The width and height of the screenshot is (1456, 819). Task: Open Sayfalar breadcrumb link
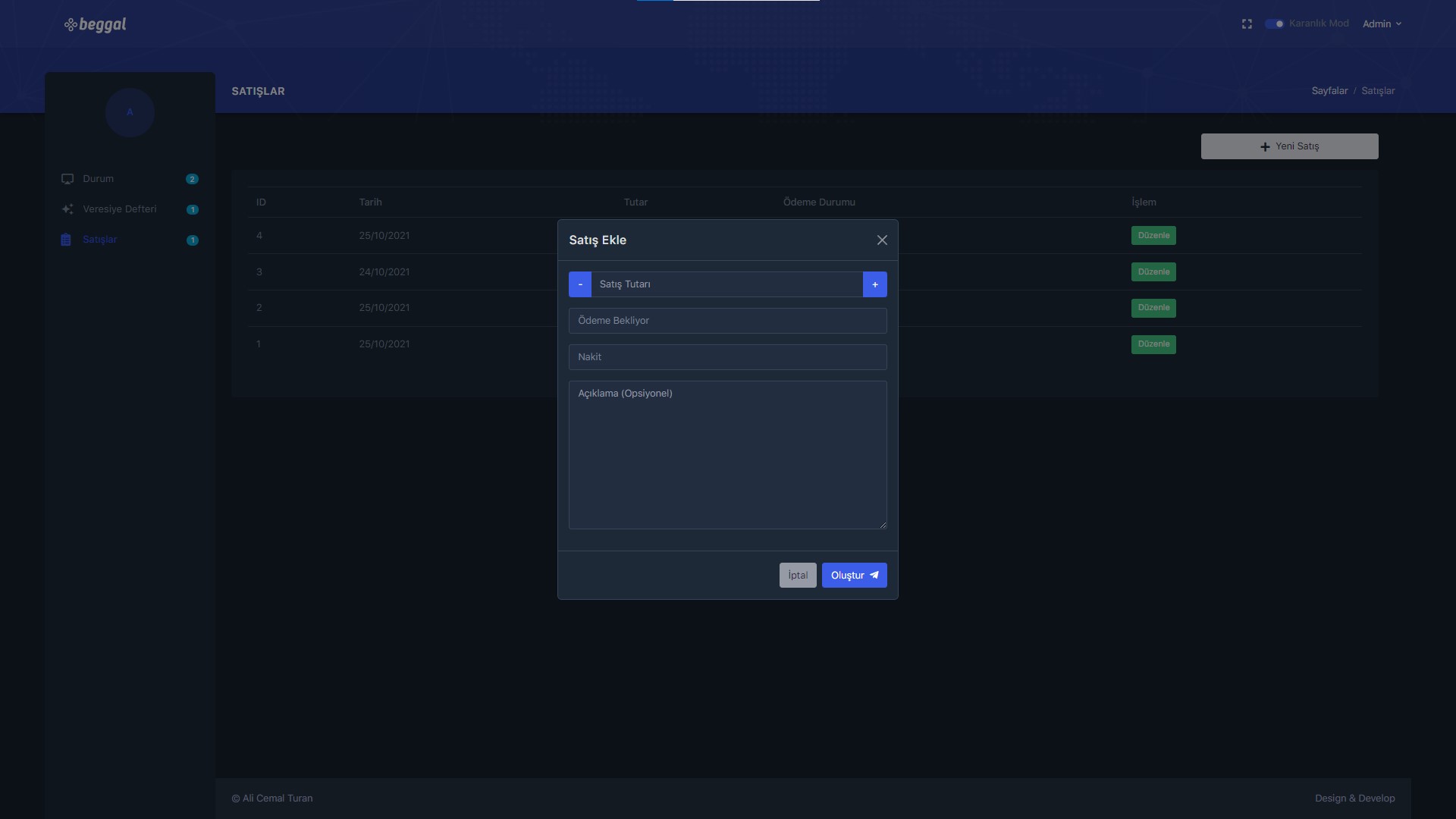pos(1329,91)
